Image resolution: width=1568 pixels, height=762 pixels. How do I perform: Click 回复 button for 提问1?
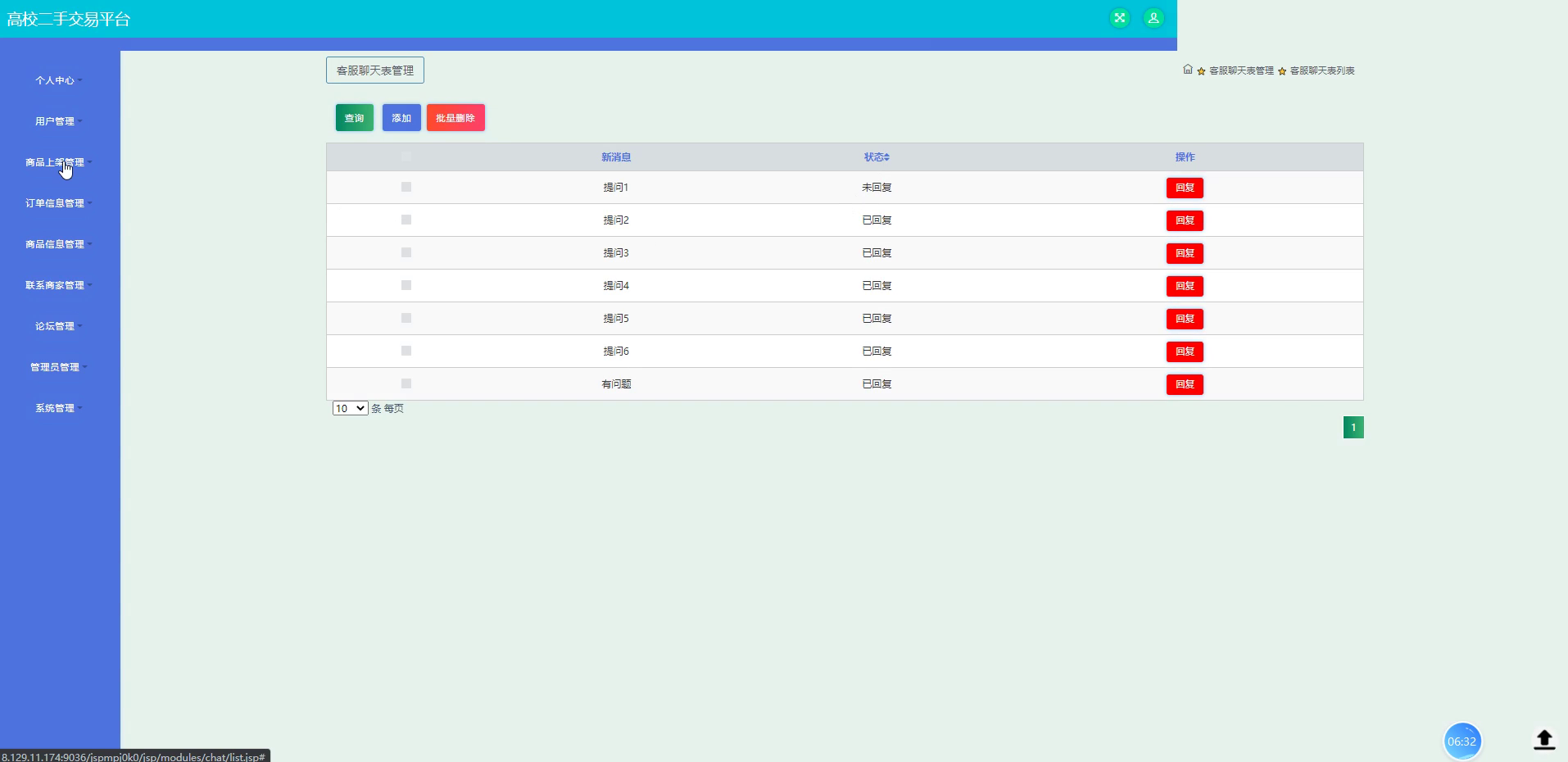[1185, 188]
